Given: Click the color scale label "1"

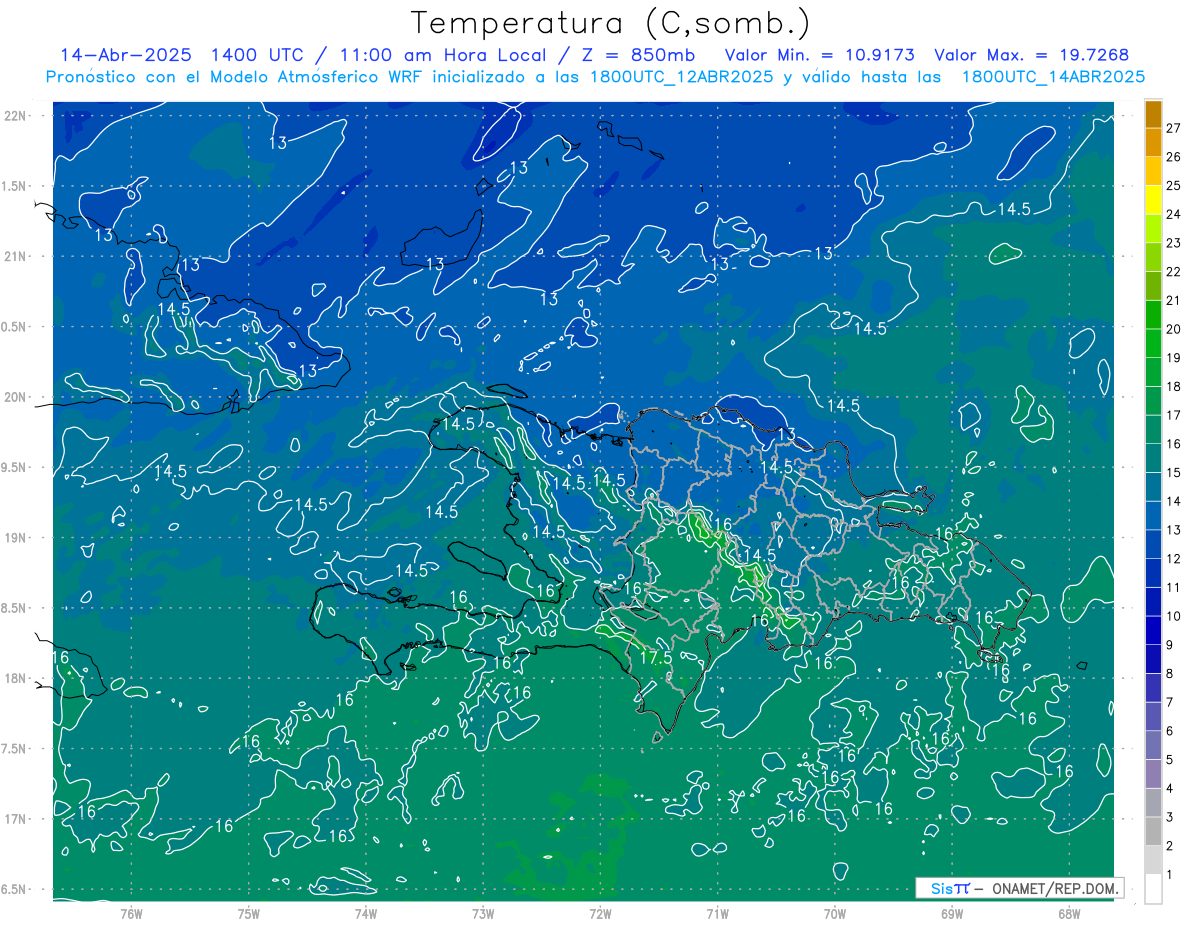Looking at the screenshot, I should [1170, 875].
